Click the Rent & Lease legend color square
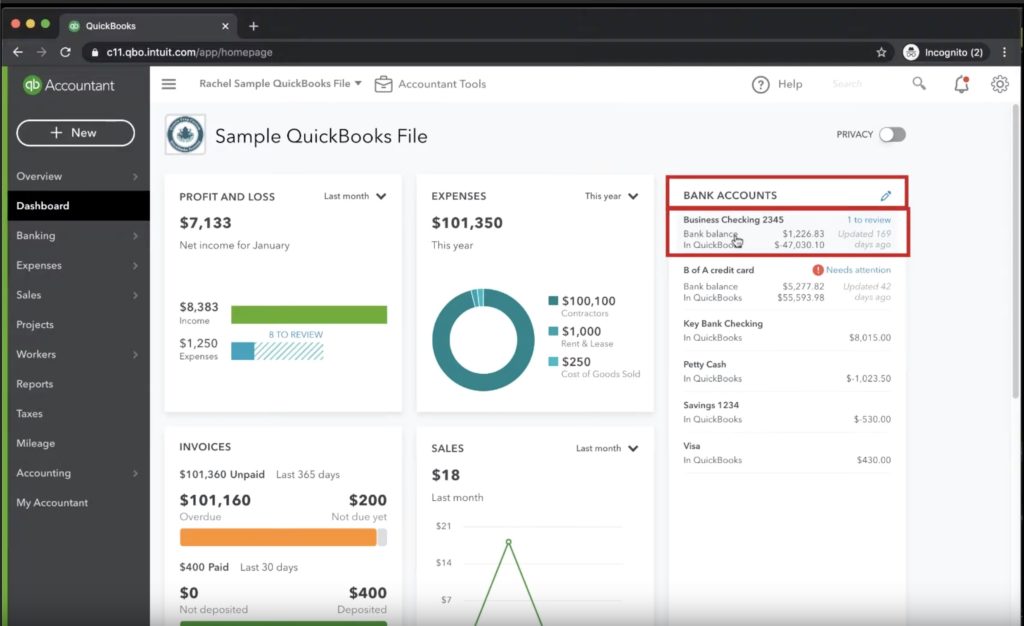Viewport: 1024px width, 626px height. [x=553, y=331]
